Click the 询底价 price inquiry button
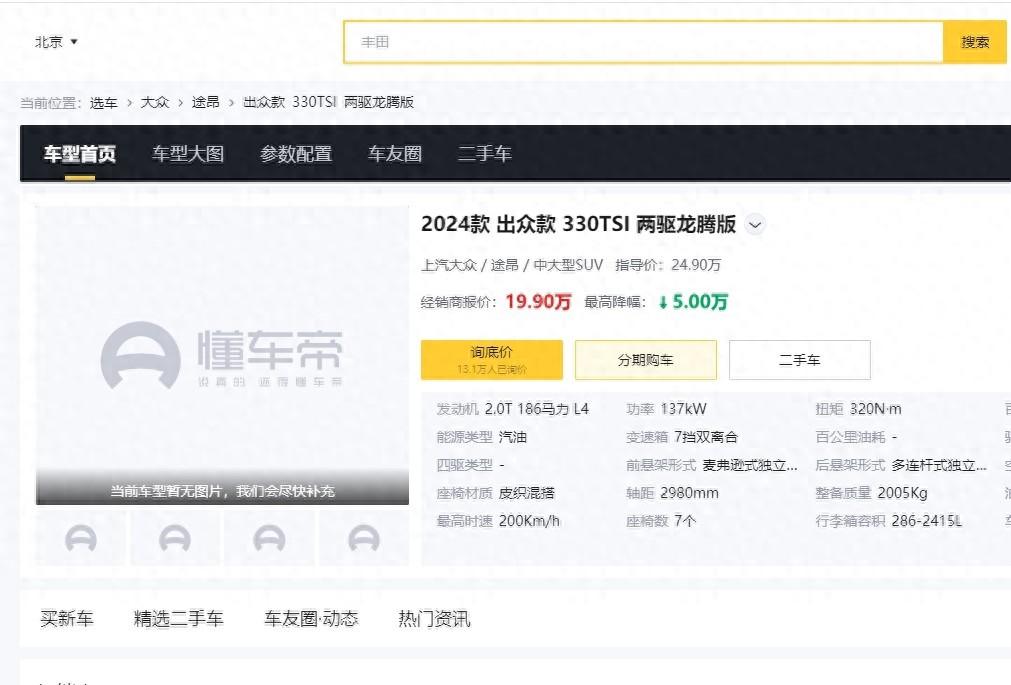1011x685 pixels. [x=491, y=359]
